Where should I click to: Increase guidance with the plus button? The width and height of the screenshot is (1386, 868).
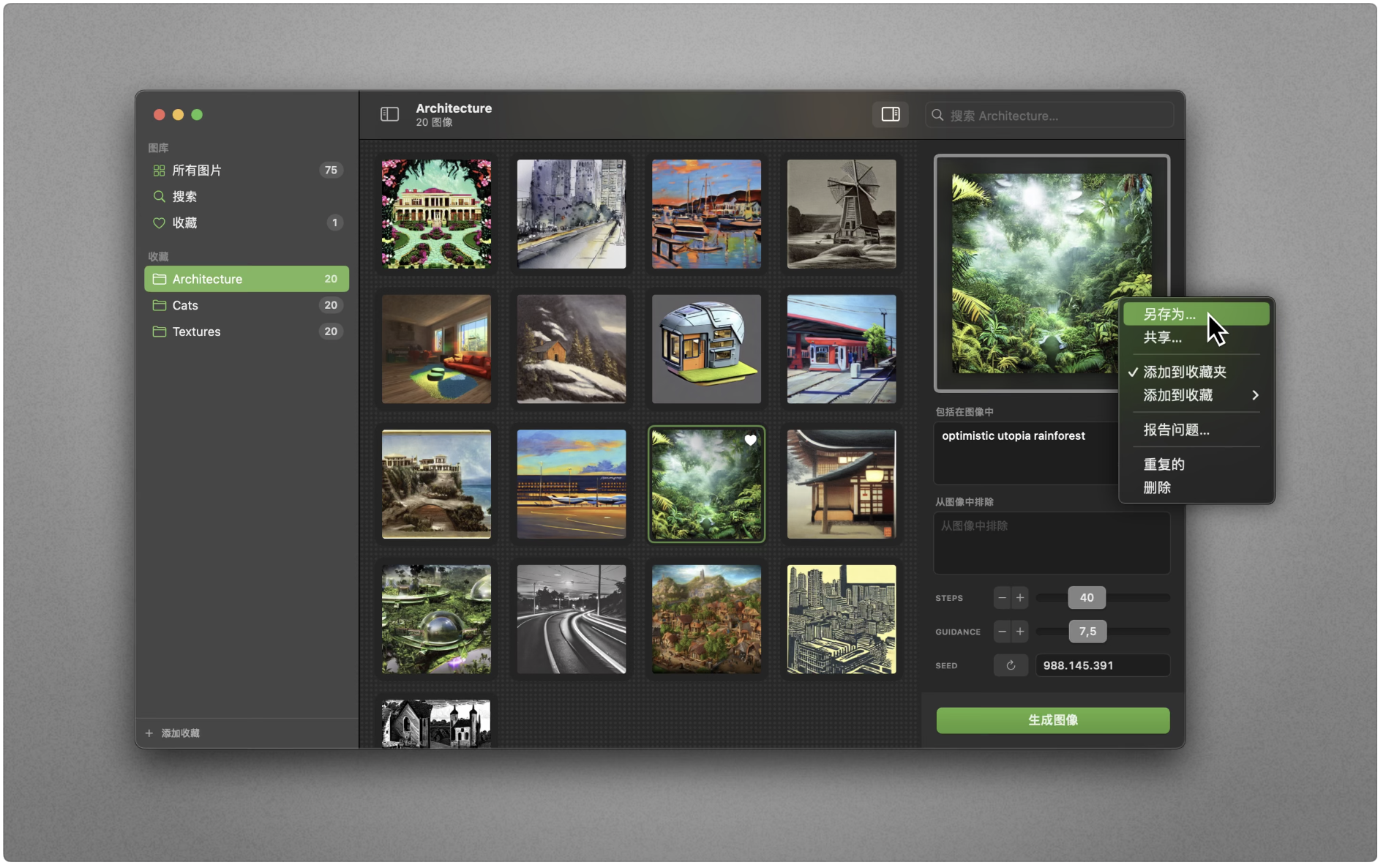coord(1020,632)
